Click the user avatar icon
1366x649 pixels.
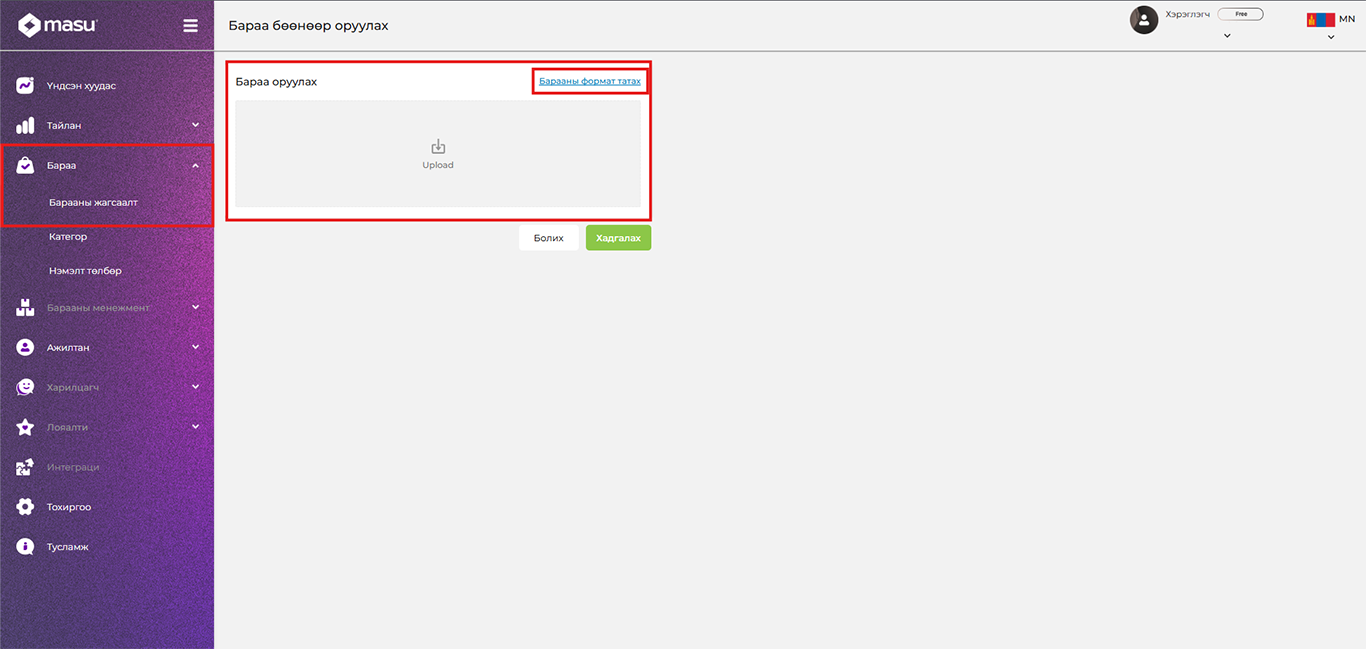coord(1143,20)
